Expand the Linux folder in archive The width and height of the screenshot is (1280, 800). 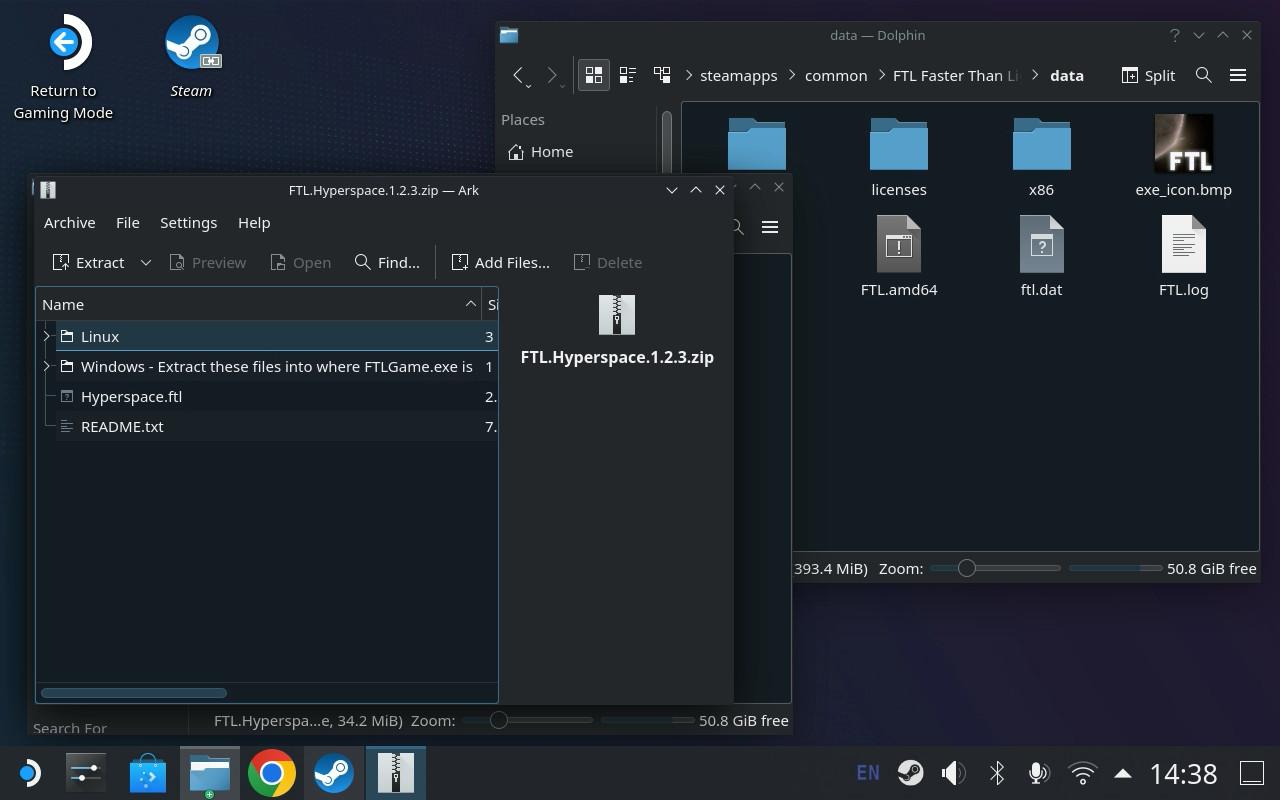(47, 336)
